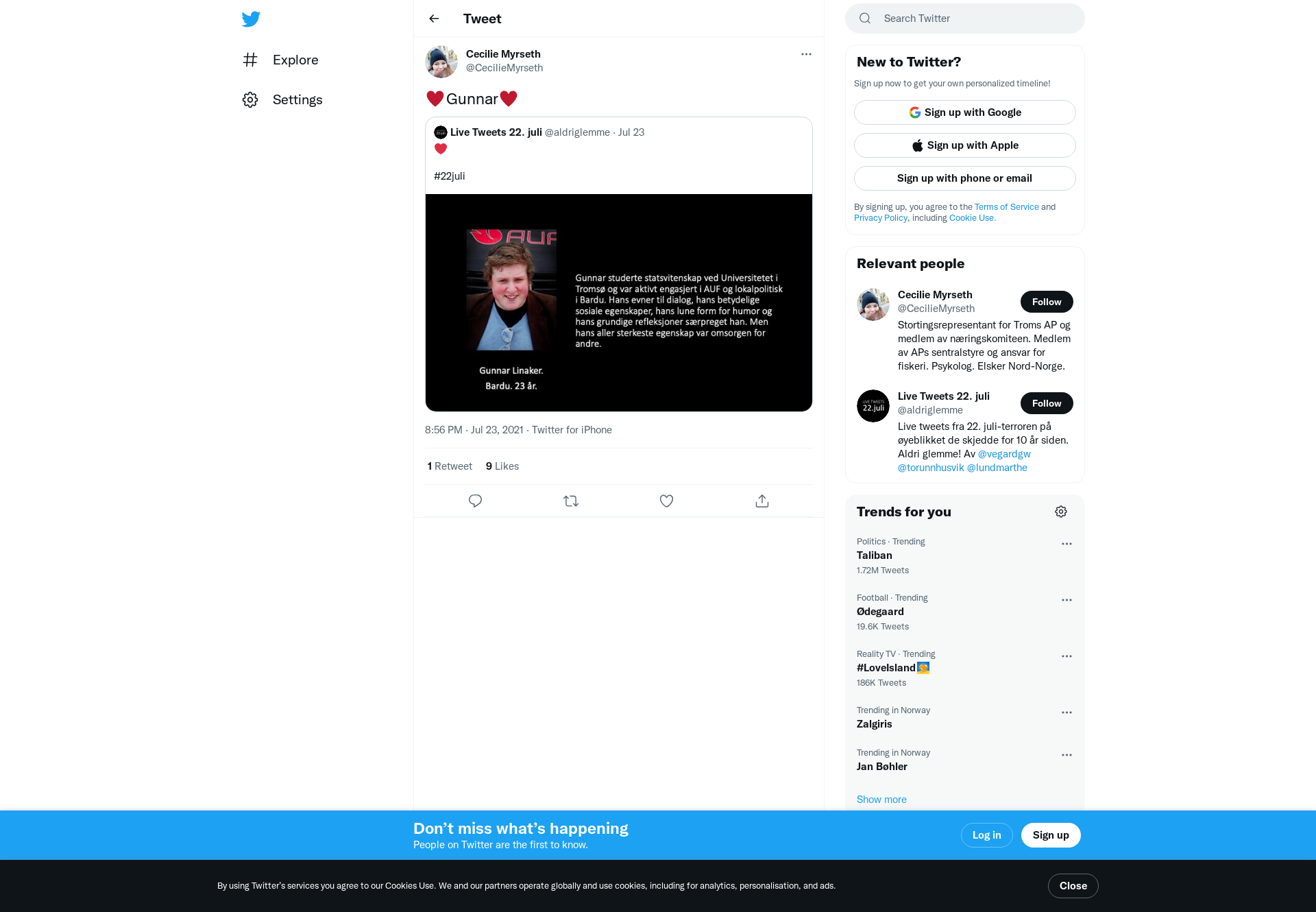Open the Terms of Service link
This screenshot has height=912, width=1316.
(1007, 207)
